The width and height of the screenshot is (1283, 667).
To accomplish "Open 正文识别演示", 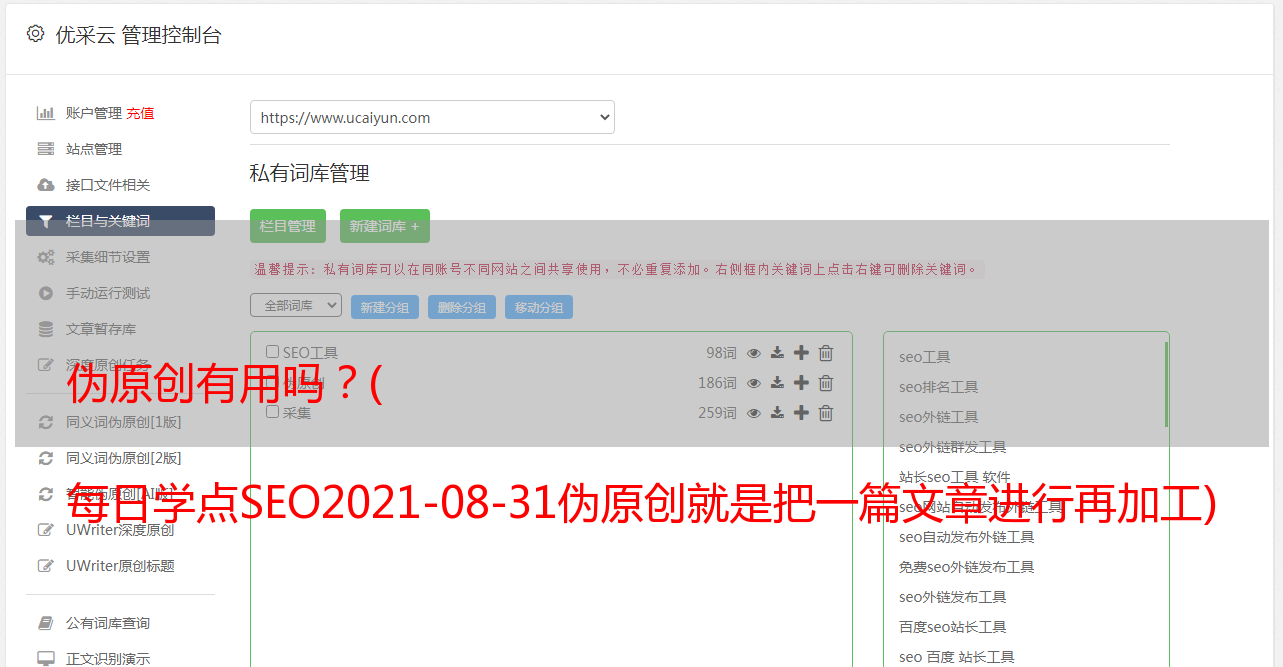I will (x=108, y=659).
